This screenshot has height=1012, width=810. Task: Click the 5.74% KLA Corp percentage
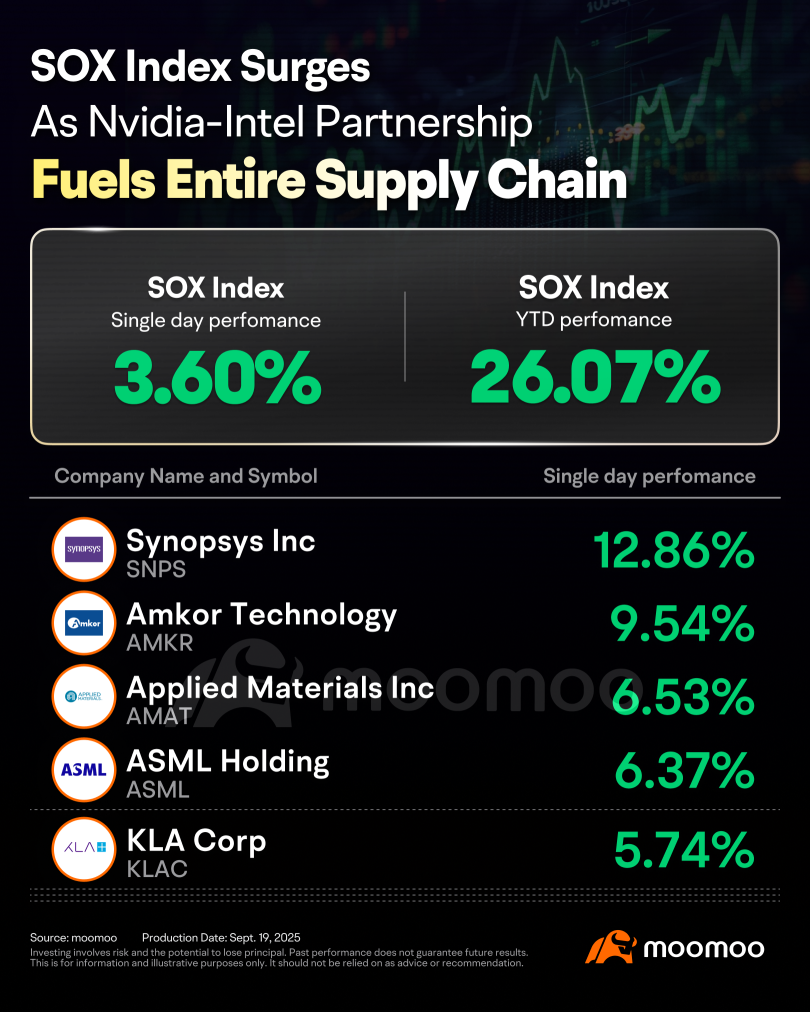pyautogui.click(x=681, y=850)
